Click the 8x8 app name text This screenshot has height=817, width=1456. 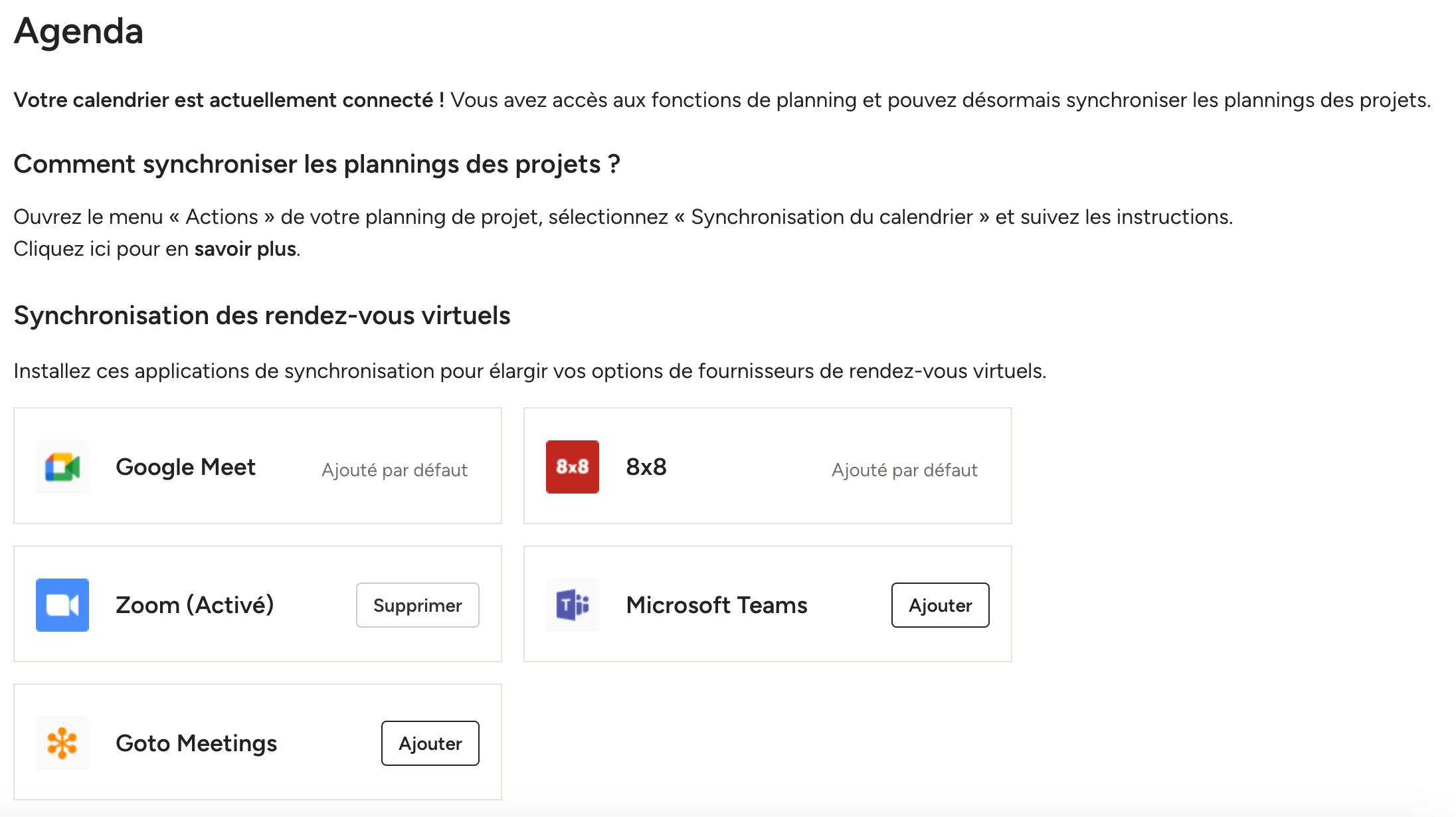(646, 467)
